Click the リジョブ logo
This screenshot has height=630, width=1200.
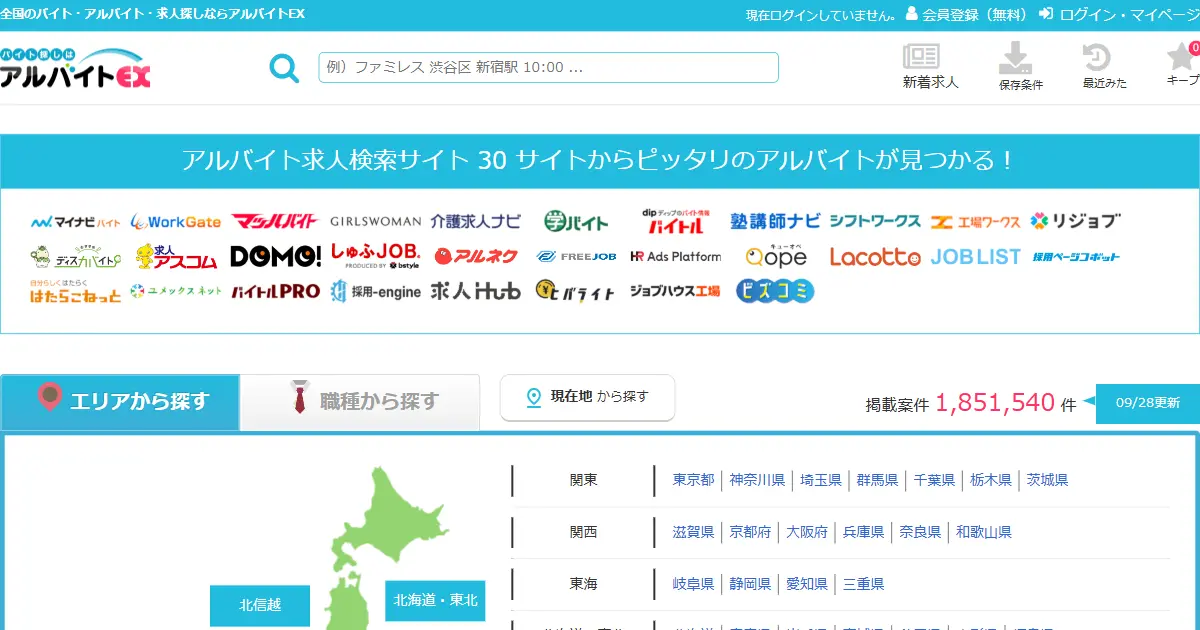1075,221
